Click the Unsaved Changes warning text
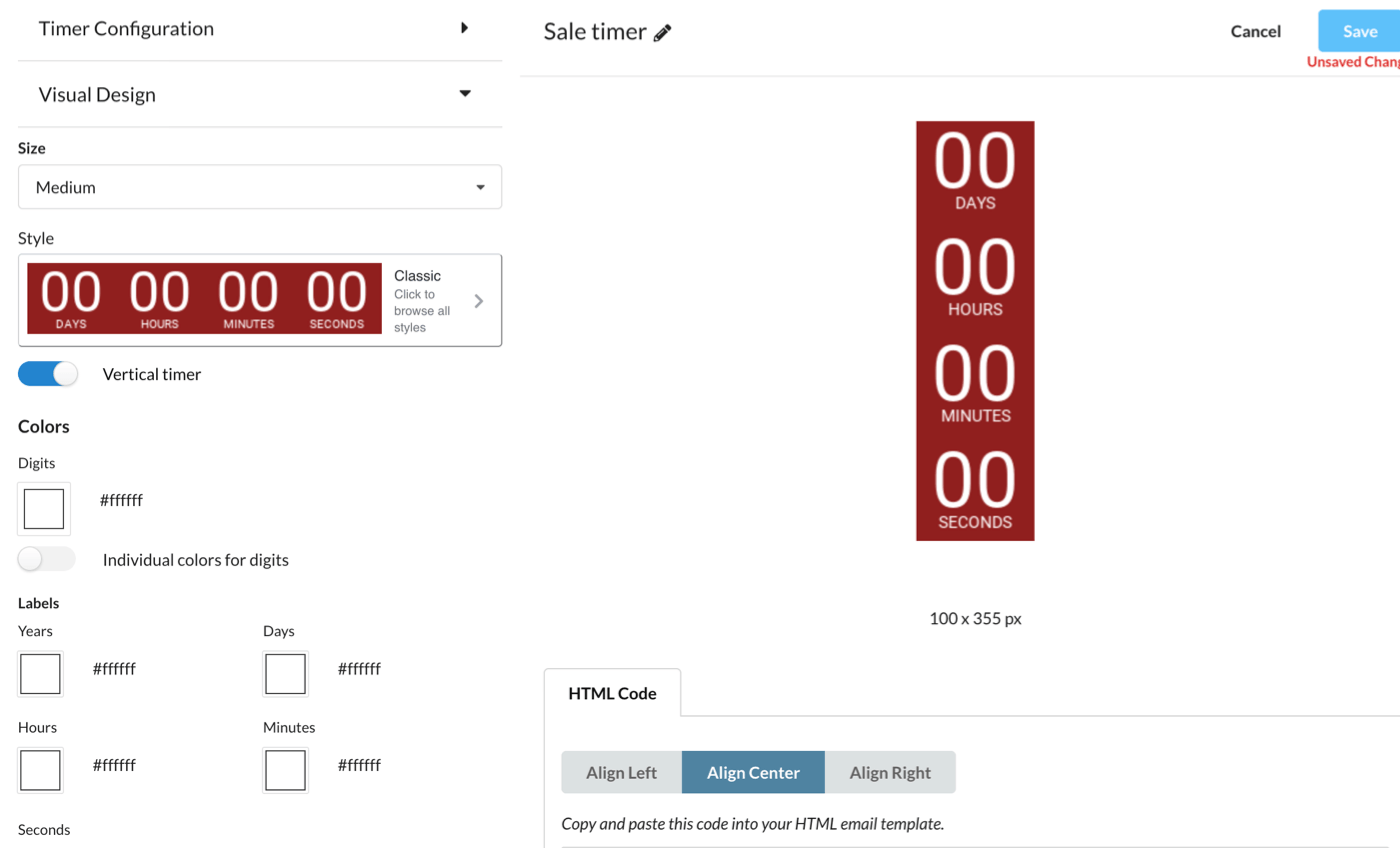The height and width of the screenshot is (848, 1400). click(1353, 62)
